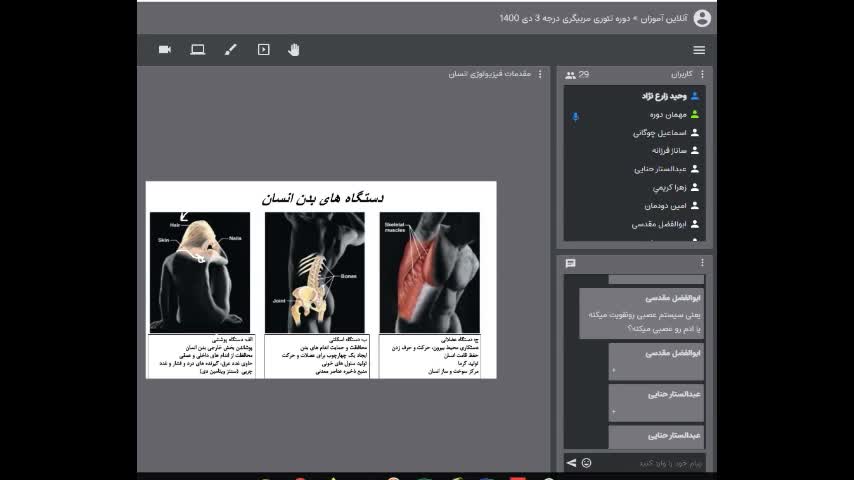Click the 29 participants count icon
854x480 pixels.
pyautogui.click(x=570, y=75)
